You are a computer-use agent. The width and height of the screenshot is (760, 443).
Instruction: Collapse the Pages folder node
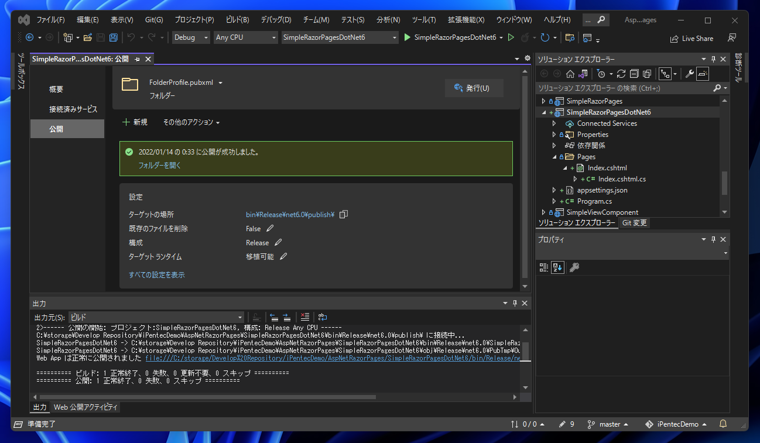[x=554, y=157]
